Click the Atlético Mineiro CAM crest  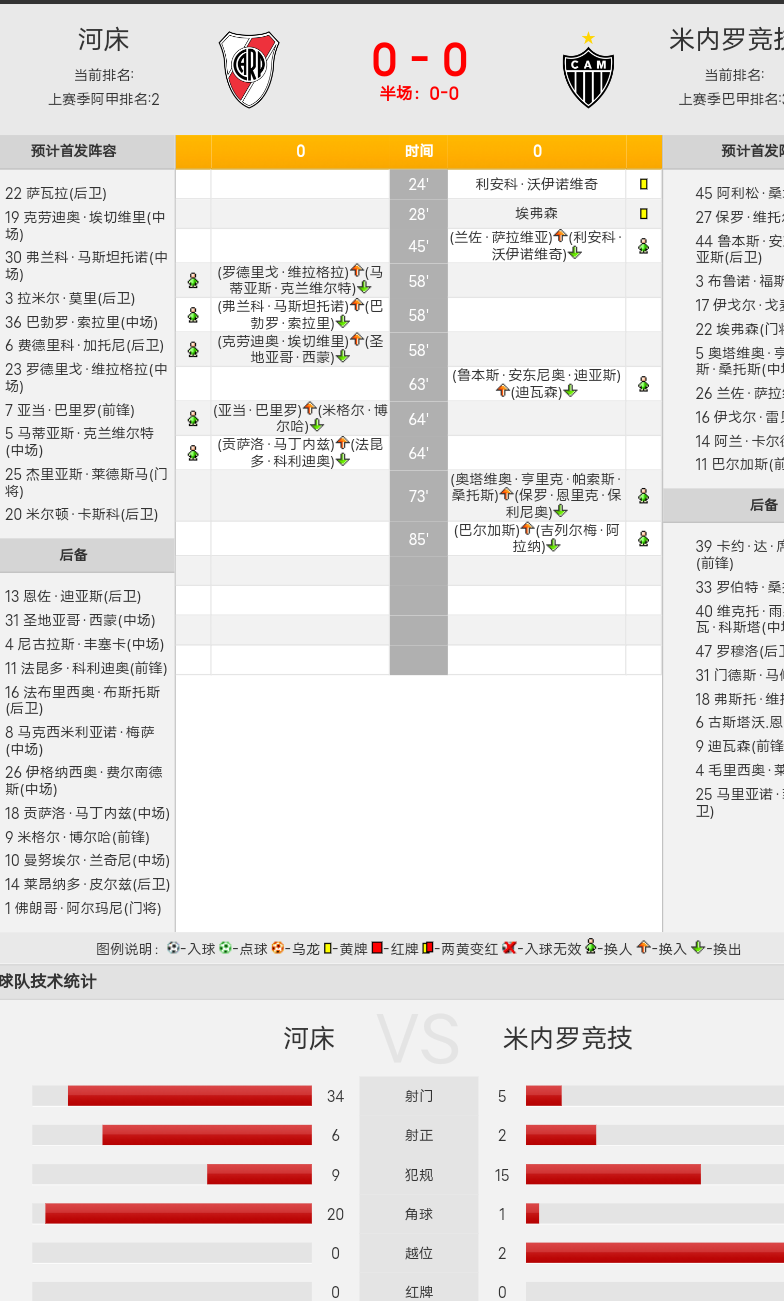click(588, 69)
